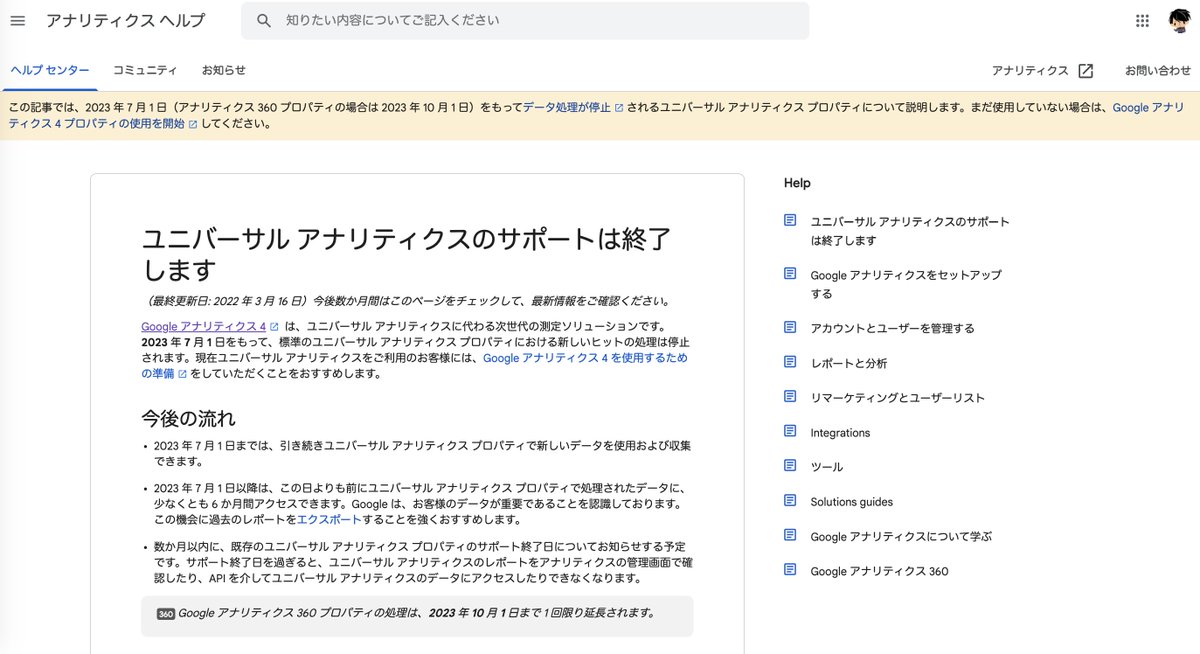1200x654 pixels.
Task: Click the article's main heading
Action: 406,255
